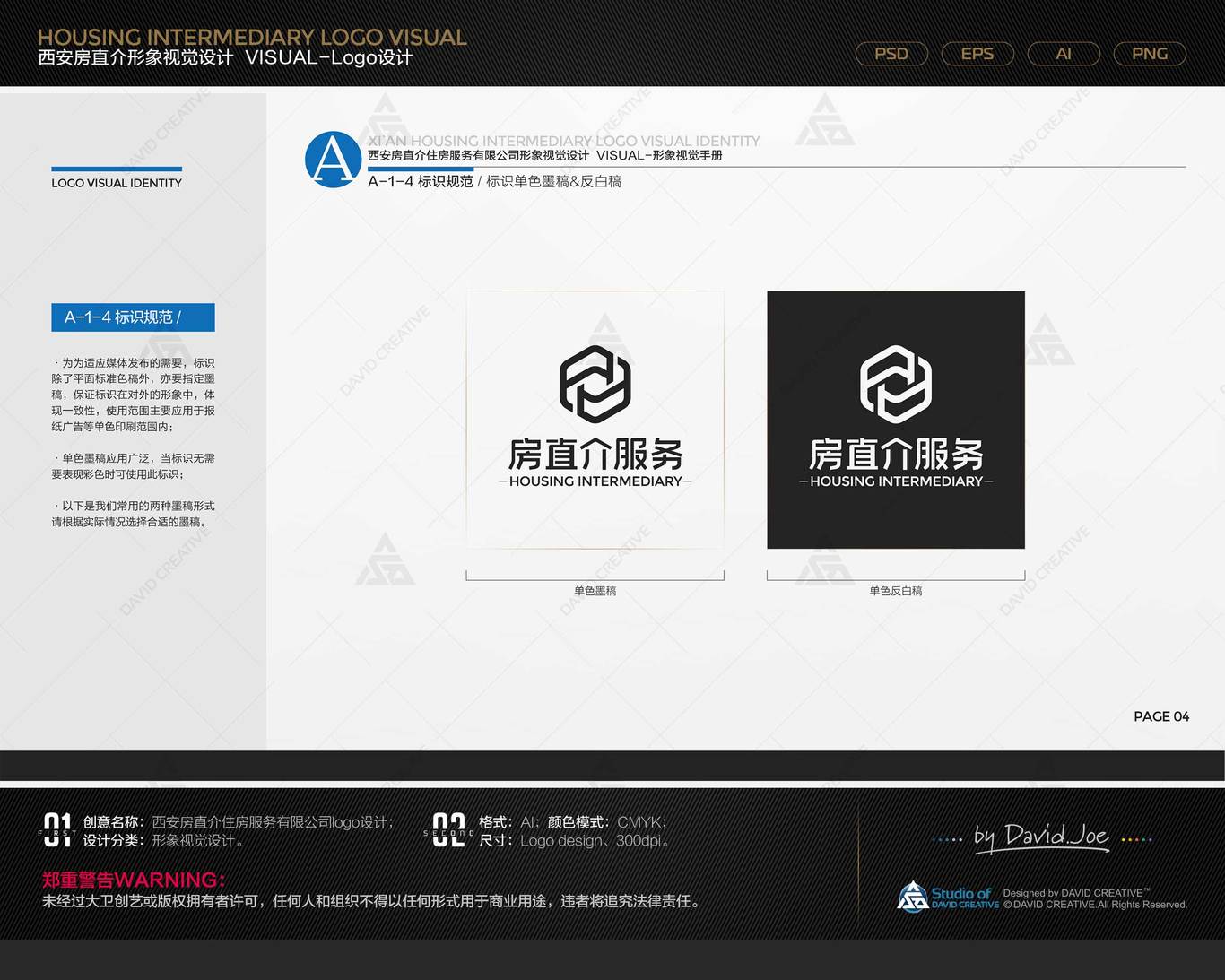Click the PNG format badge
The height and width of the screenshot is (980, 1225).
tap(1150, 54)
